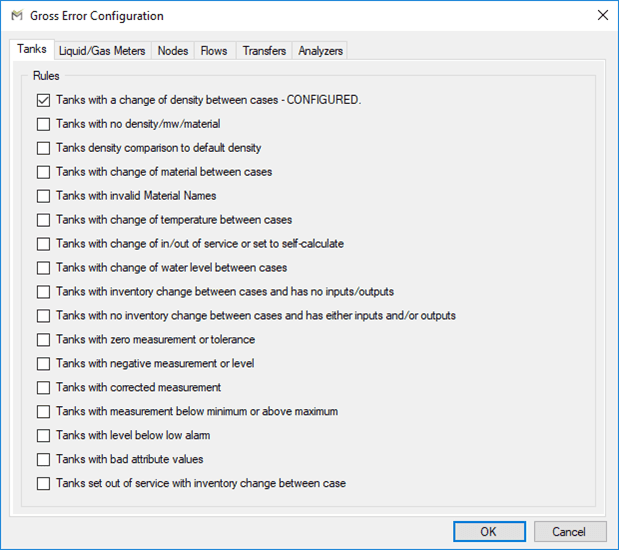This screenshot has height=550, width=619.
Task: Enable change of in/out of service rule
Action: (x=43, y=244)
